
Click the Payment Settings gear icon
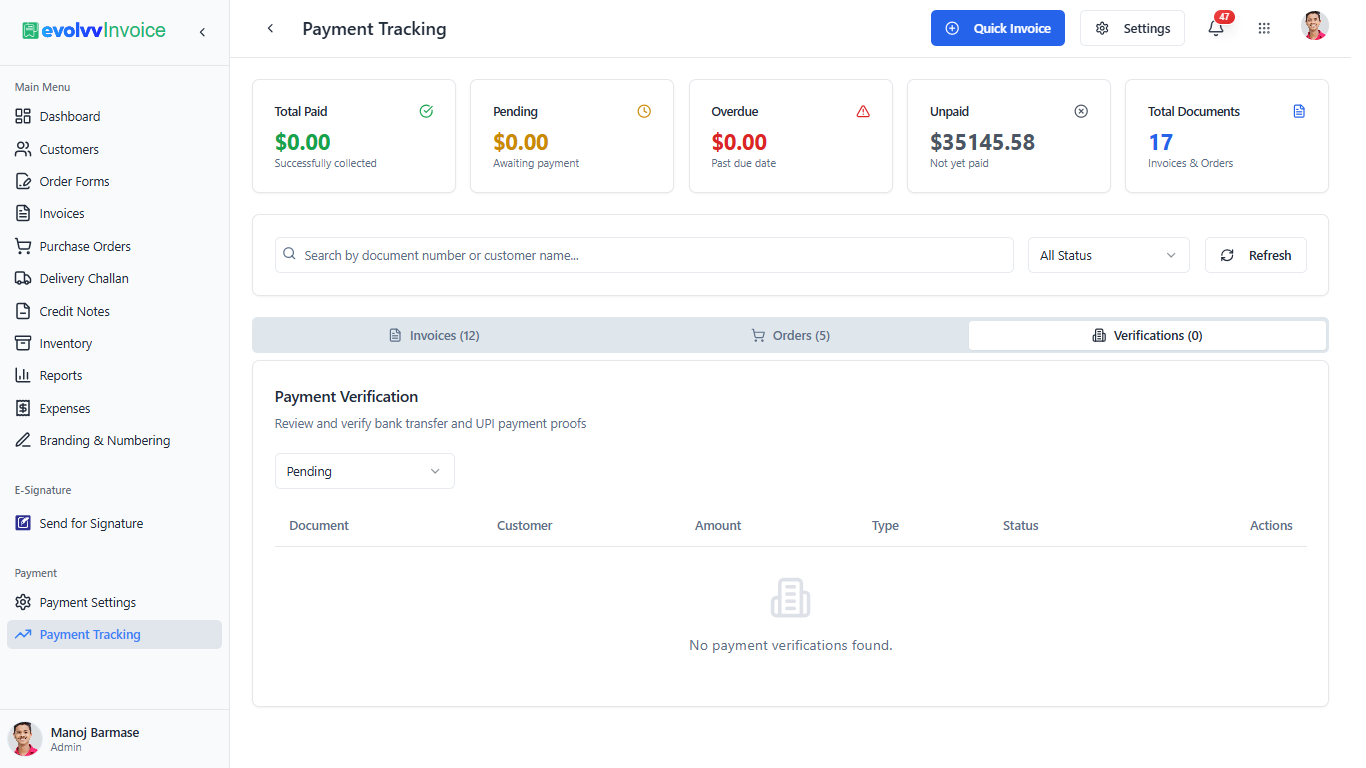click(x=23, y=602)
